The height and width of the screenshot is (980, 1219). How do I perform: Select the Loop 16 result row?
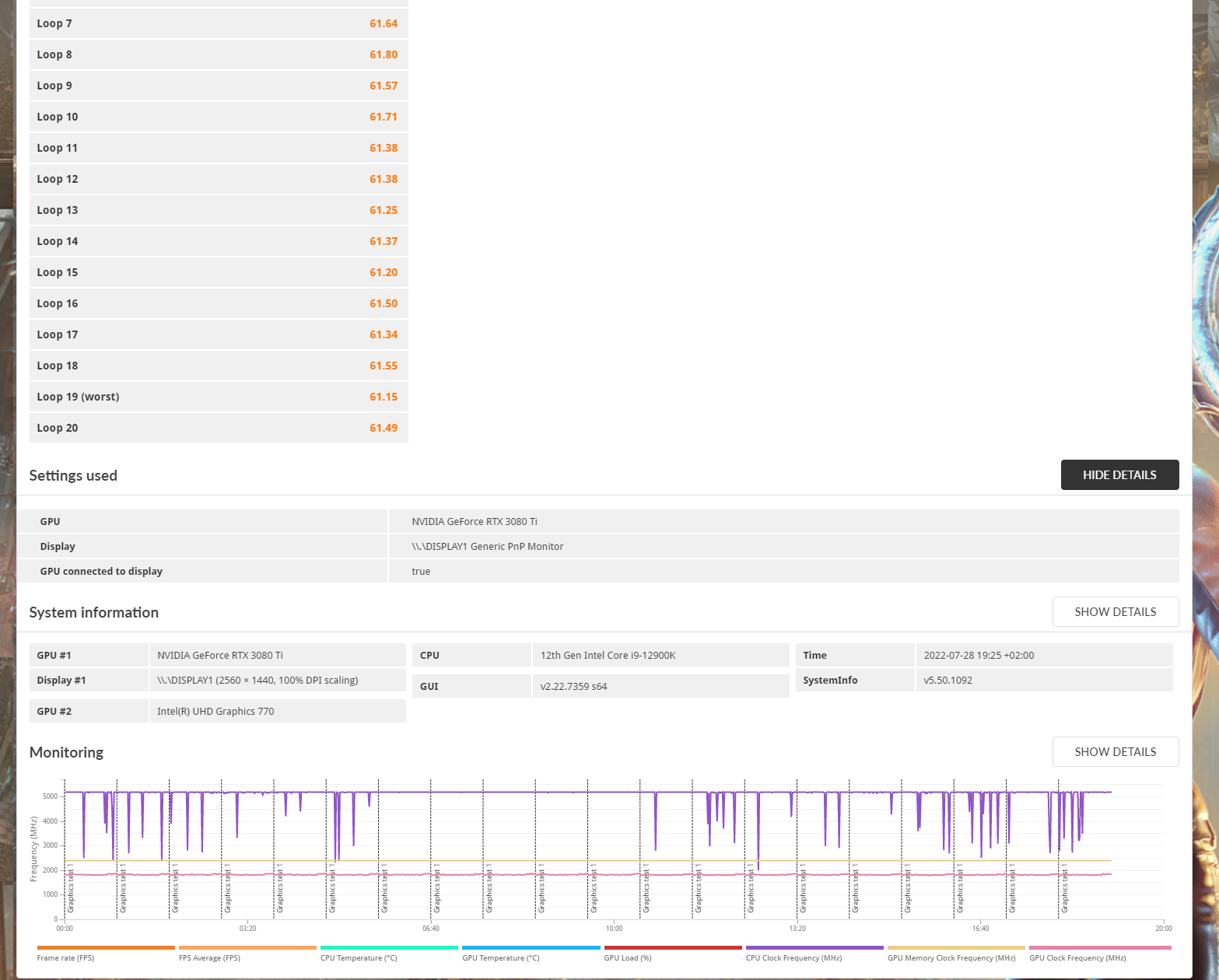(x=219, y=303)
